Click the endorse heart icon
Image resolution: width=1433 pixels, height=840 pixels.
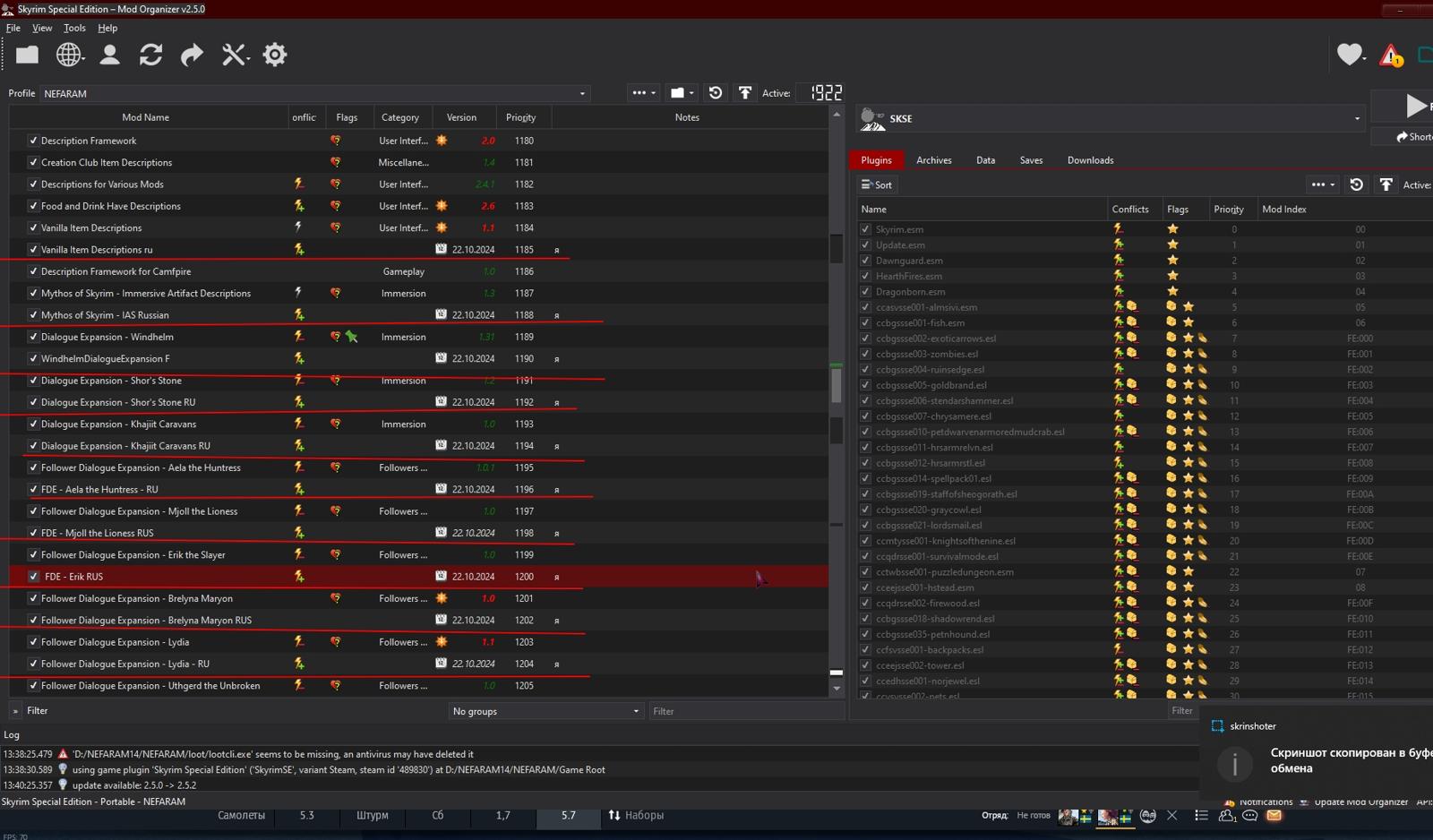(1350, 55)
